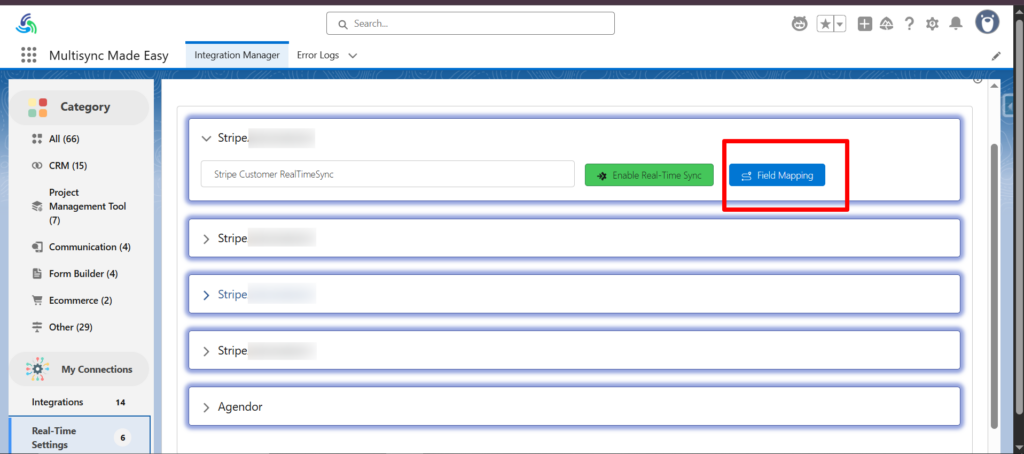
Task: Click the Agendor label text
Action: pos(240,407)
